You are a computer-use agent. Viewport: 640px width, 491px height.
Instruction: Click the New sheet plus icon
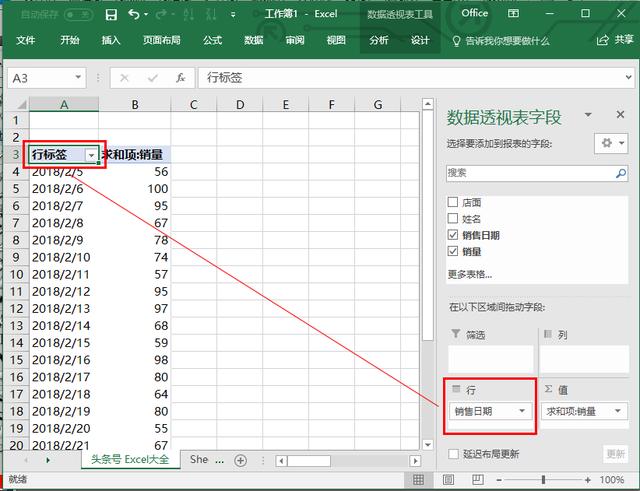tap(240, 461)
